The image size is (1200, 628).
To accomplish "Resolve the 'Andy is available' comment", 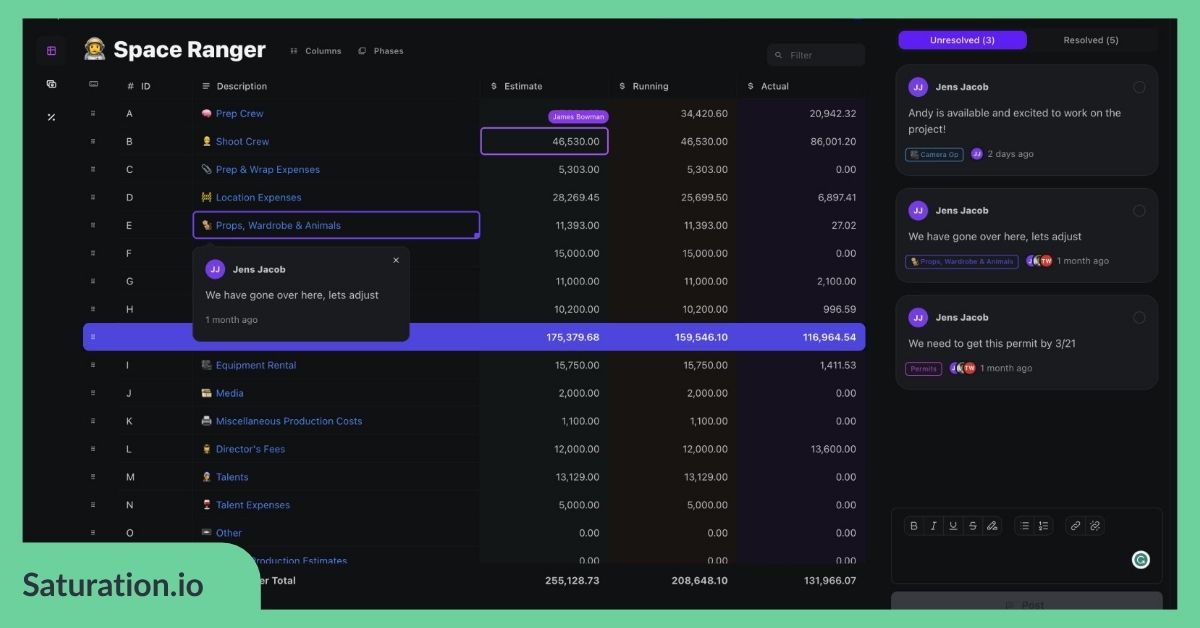I will click(x=1139, y=87).
